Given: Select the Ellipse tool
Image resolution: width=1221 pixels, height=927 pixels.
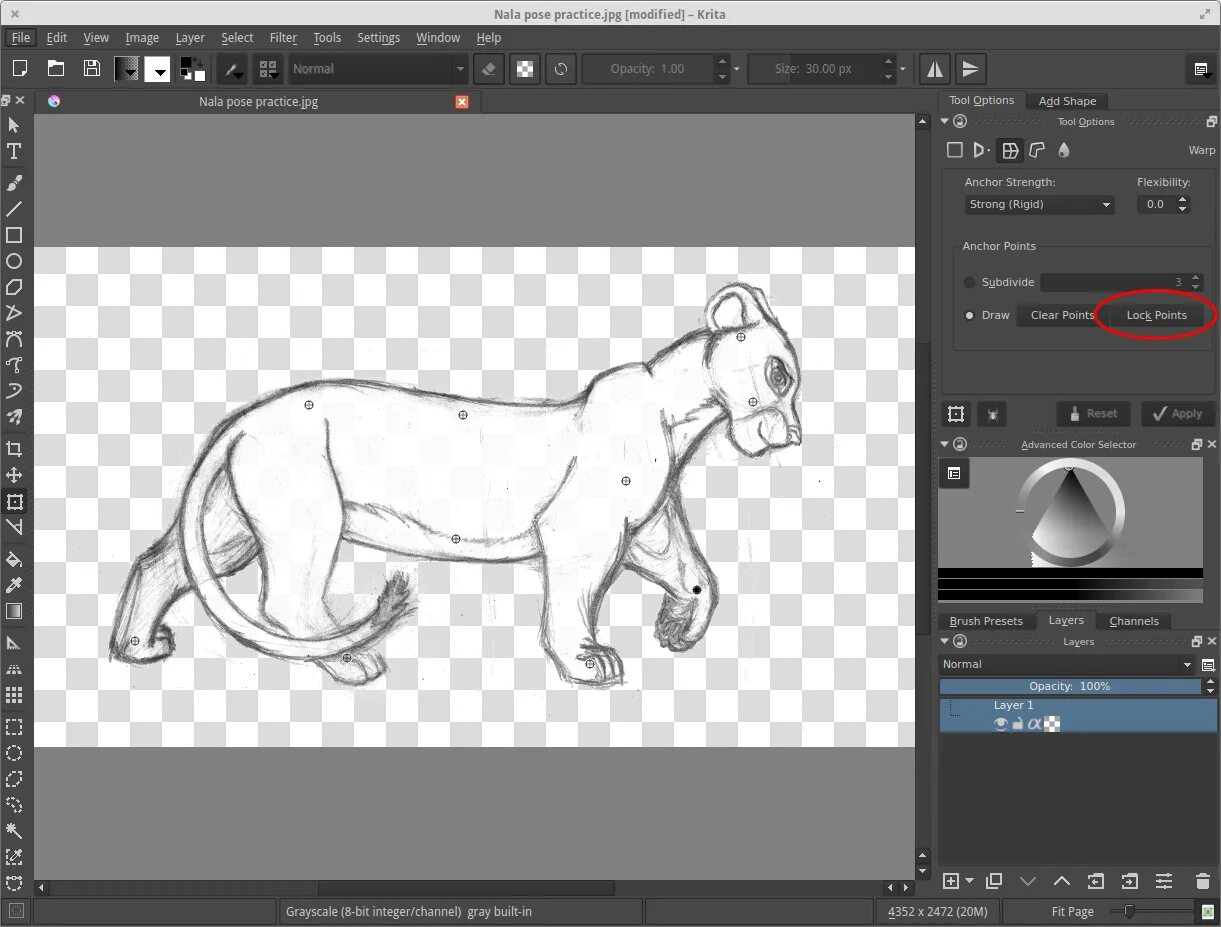Looking at the screenshot, I should 14,261.
